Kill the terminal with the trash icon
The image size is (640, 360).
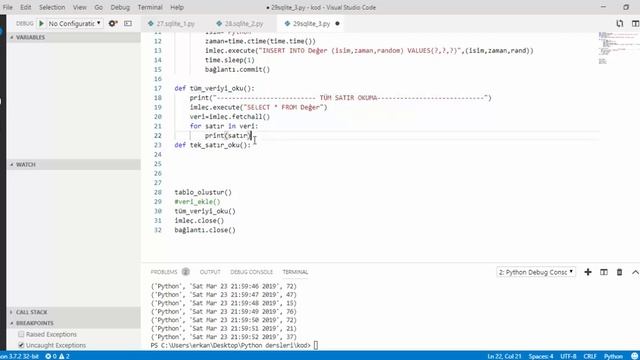point(619,272)
